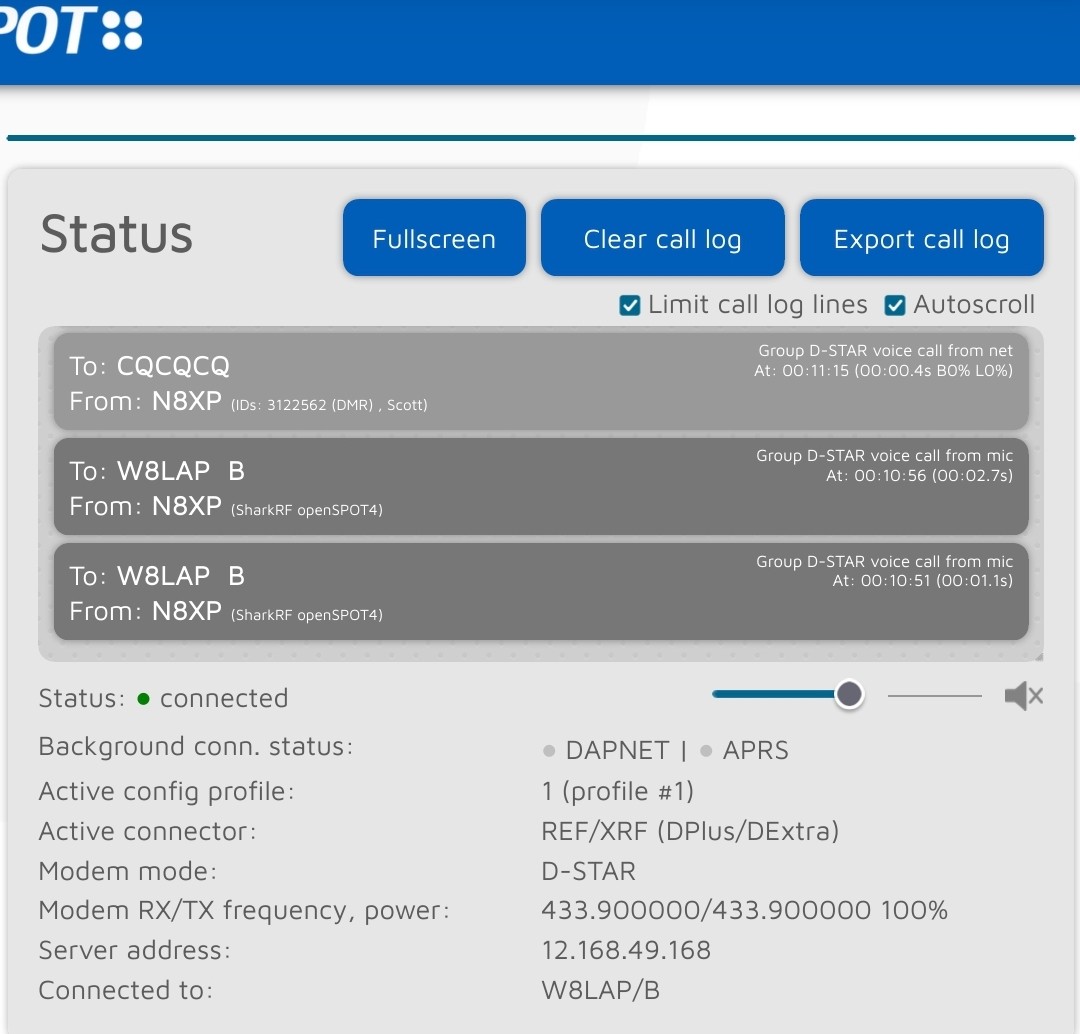1080x1034 pixels.
Task: Uncheck the Limit call log lines checkbox
Action: (630, 306)
